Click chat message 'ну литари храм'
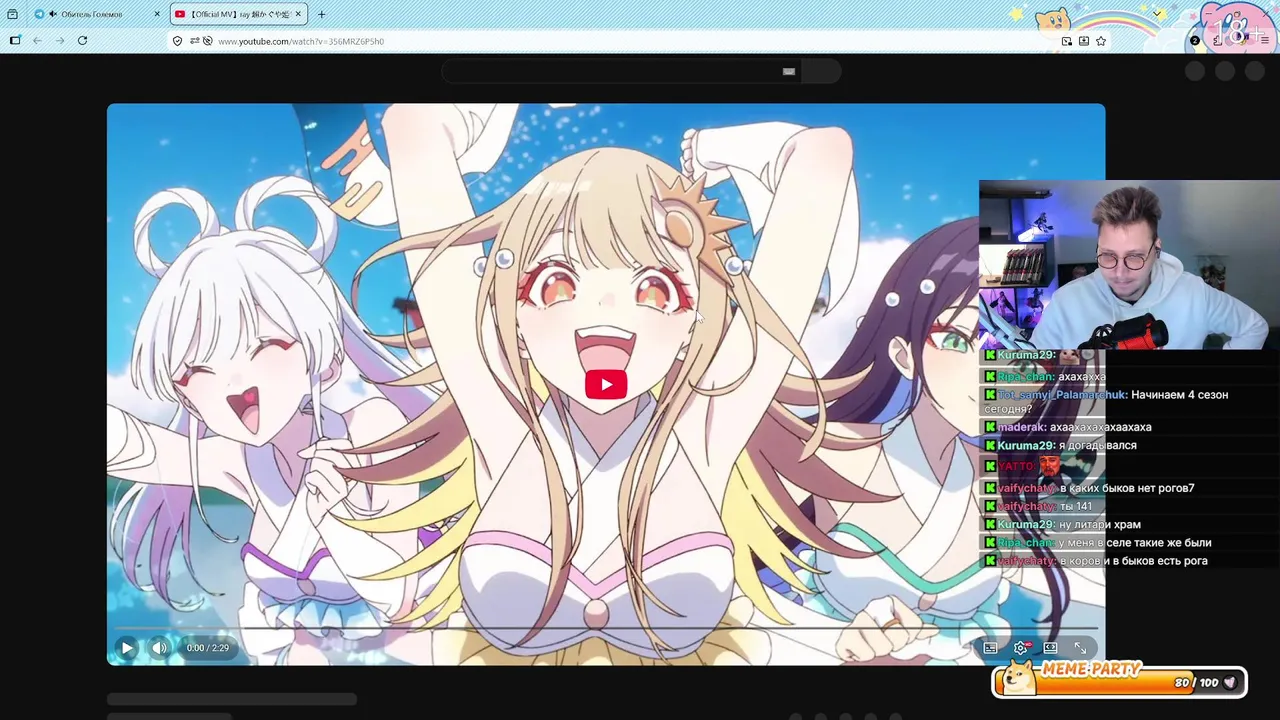1280x720 pixels. tap(1100, 525)
